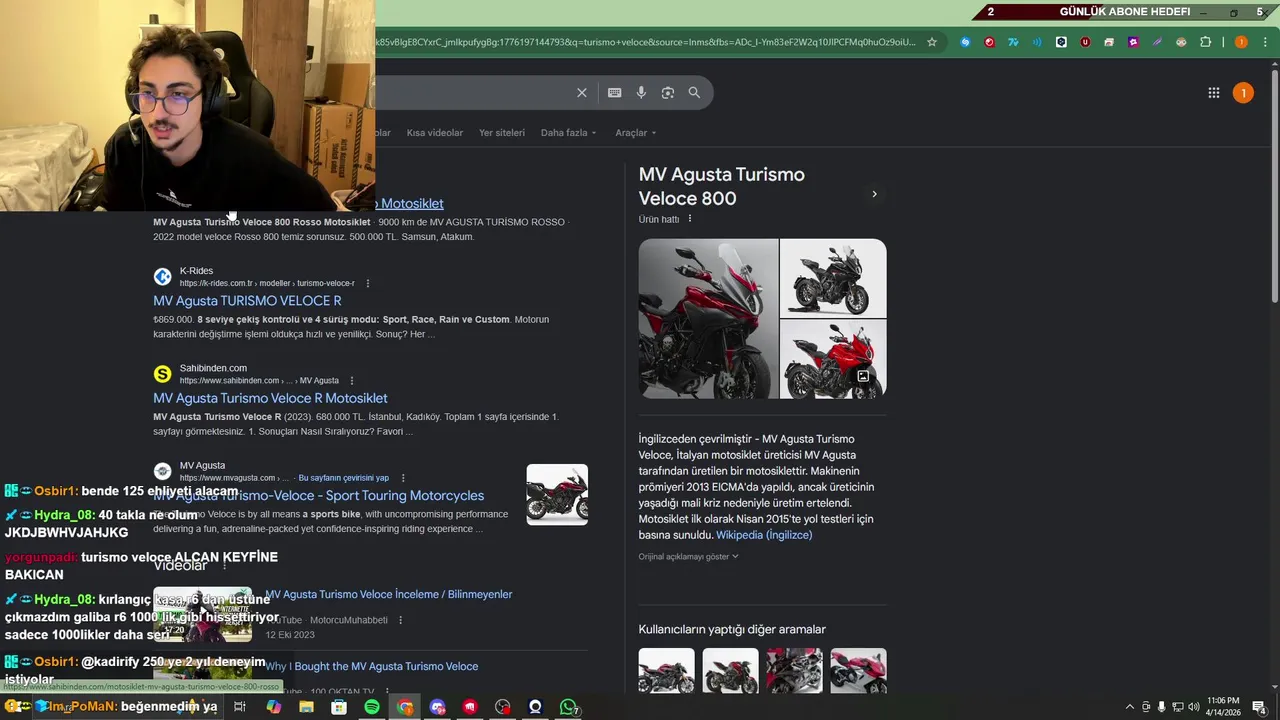The image size is (1280, 720).
Task: Open large red Turismo Veloce front image
Action: pos(708,318)
